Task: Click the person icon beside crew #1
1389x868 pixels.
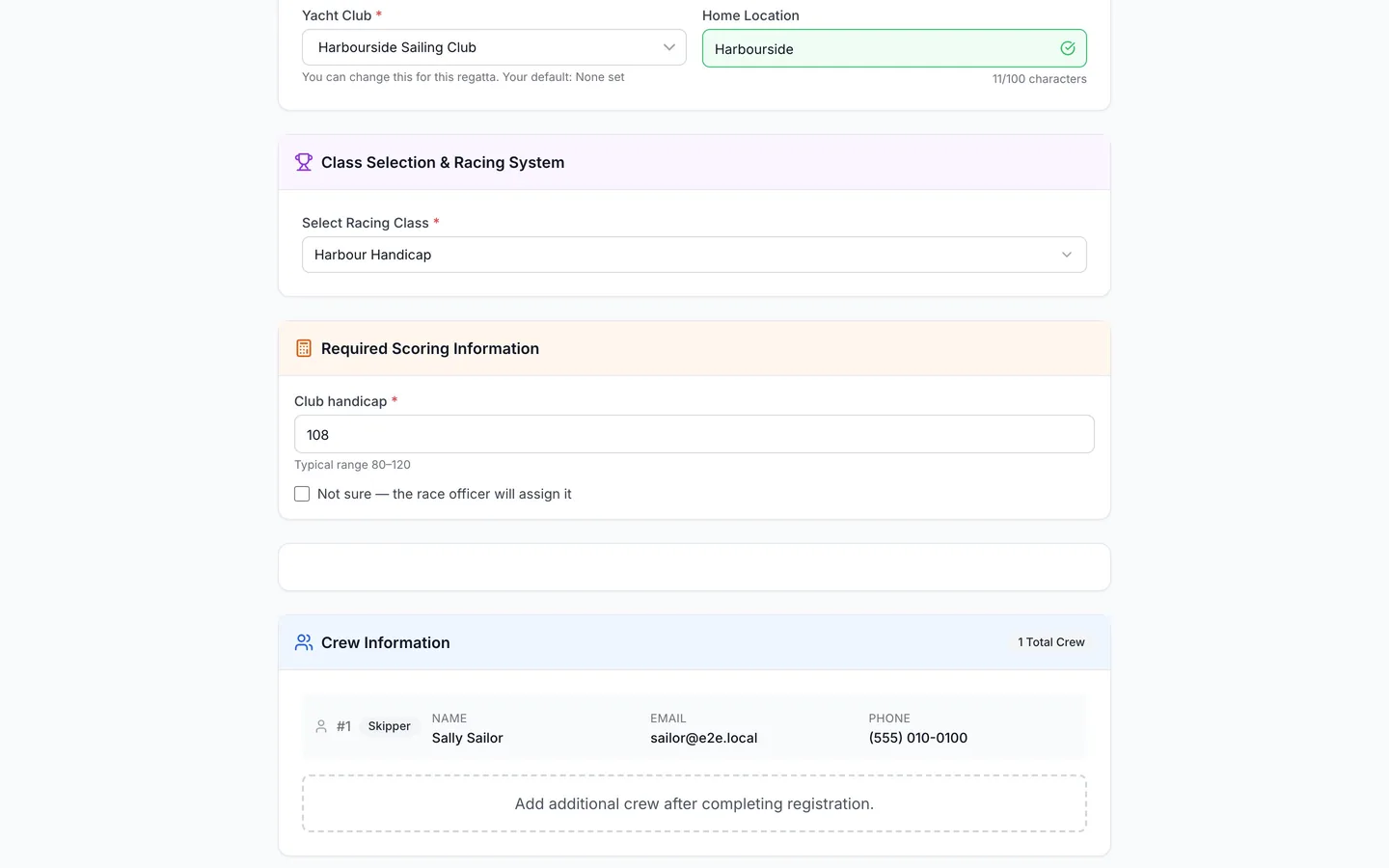Action: tap(321, 726)
